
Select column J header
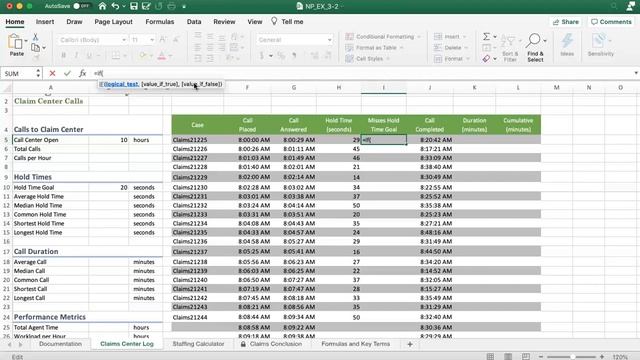pos(430,87)
